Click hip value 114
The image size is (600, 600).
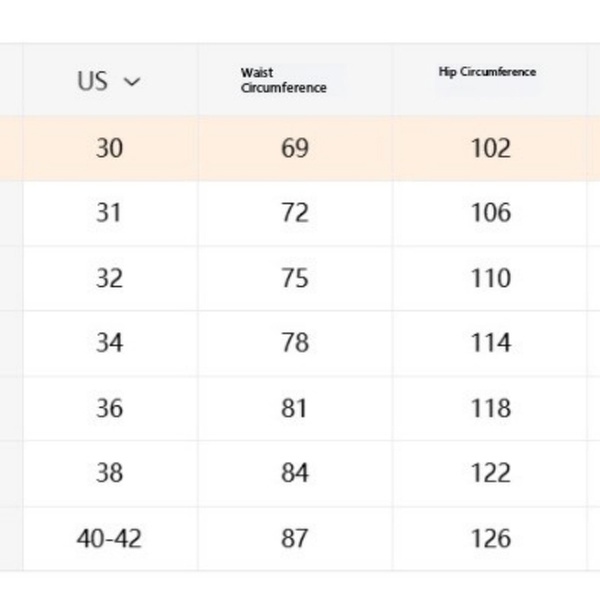pos(490,343)
